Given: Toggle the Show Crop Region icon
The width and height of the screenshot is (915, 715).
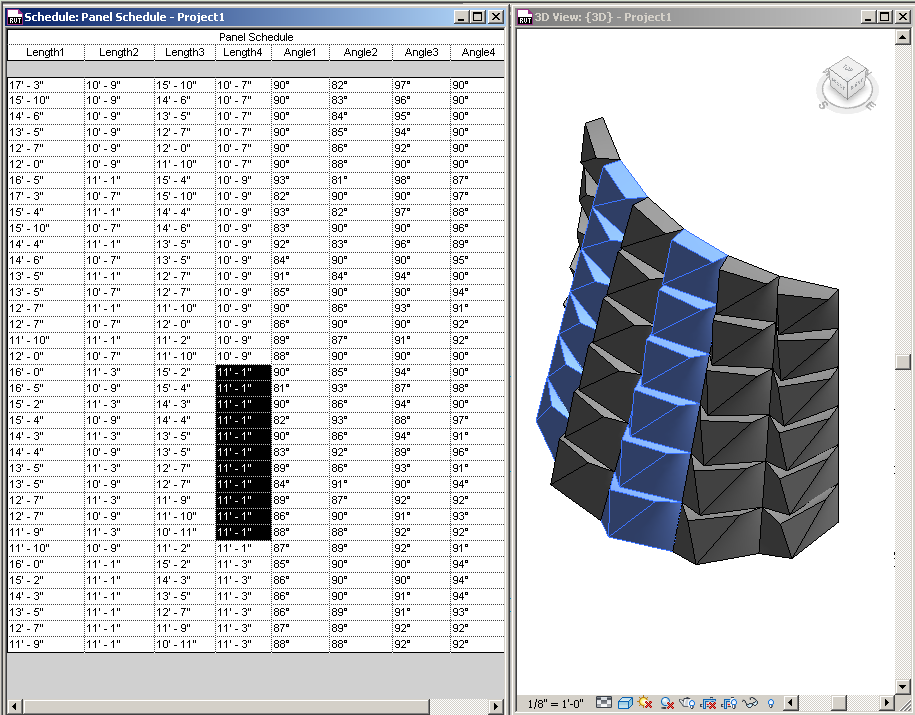Looking at the screenshot, I should point(729,703).
